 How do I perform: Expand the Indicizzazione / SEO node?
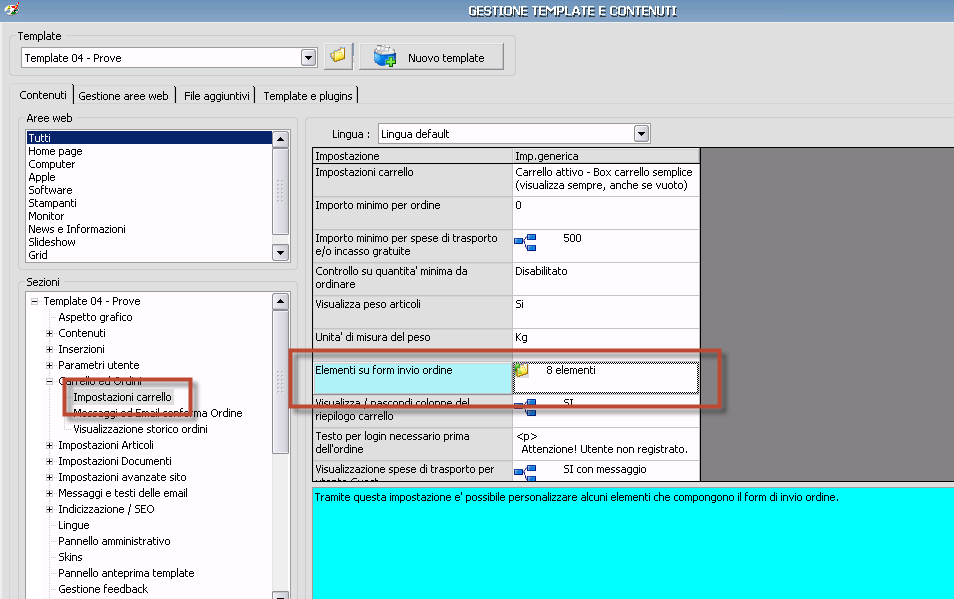click(49, 509)
